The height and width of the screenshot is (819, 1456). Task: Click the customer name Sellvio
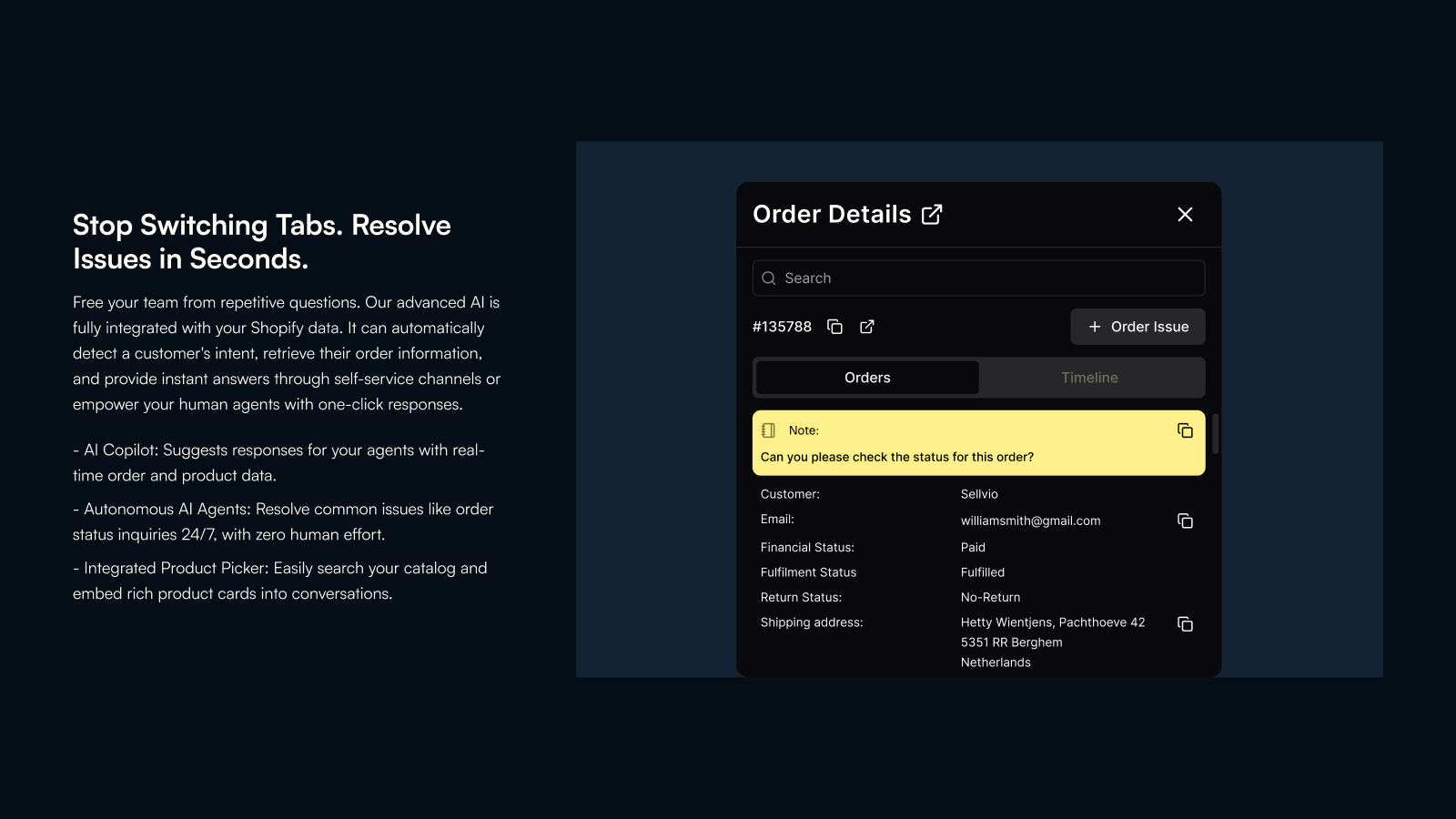click(x=979, y=494)
